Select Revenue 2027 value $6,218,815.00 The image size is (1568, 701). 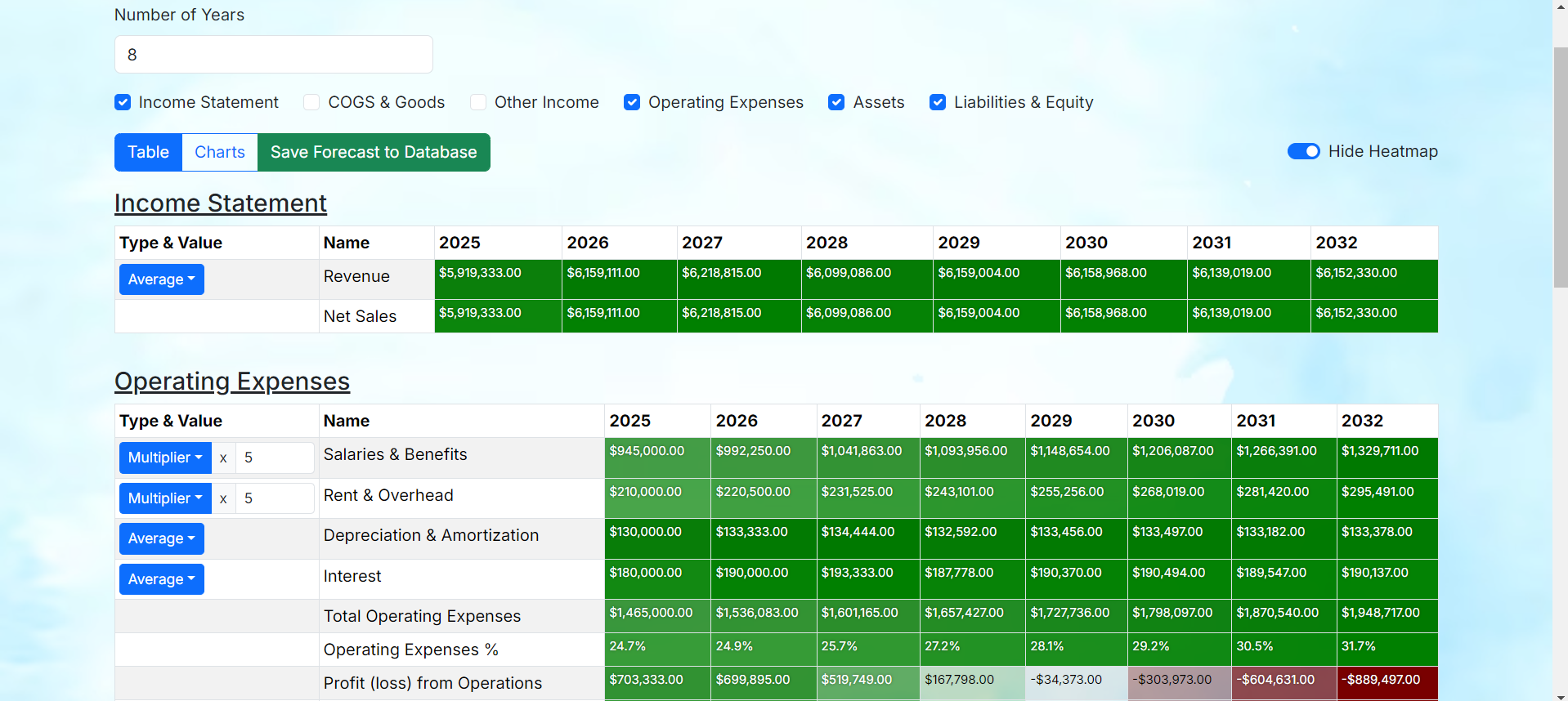click(739, 279)
